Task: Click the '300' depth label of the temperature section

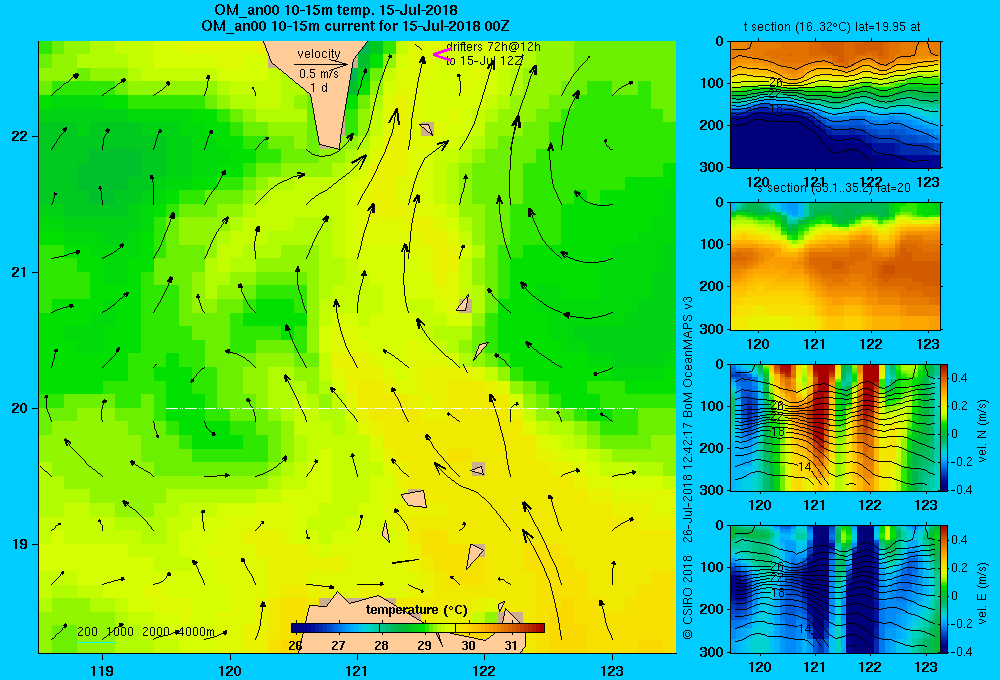Action: point(713,167)
